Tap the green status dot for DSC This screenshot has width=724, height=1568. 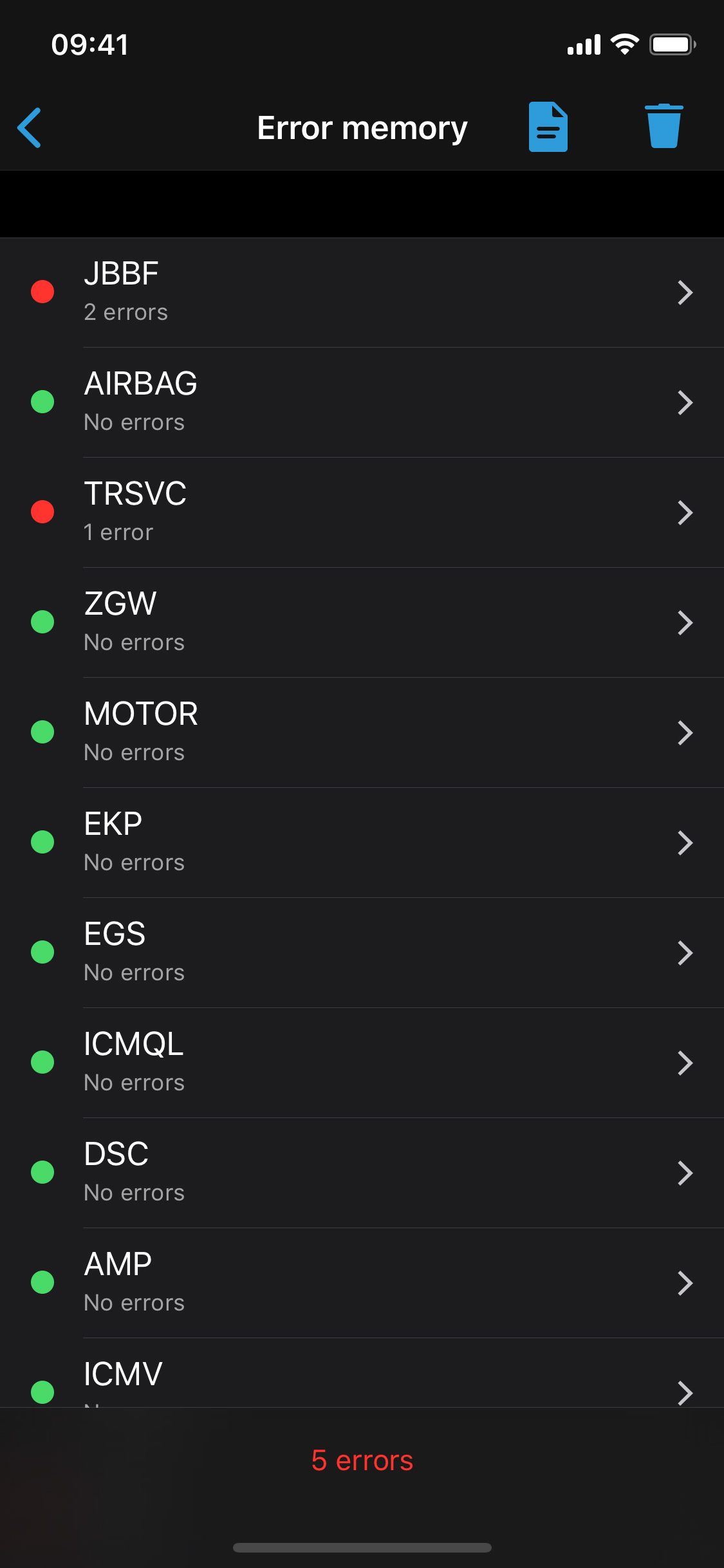pyautogui.click(x=42, y=1172)
